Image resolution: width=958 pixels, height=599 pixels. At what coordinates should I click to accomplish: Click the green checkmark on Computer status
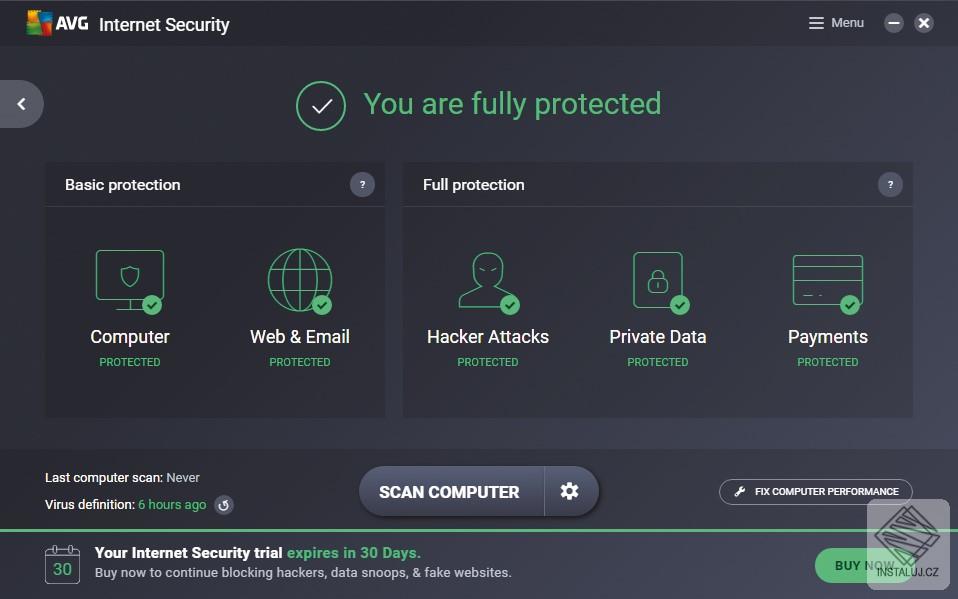pyautogui.click(x=152, y=303)
